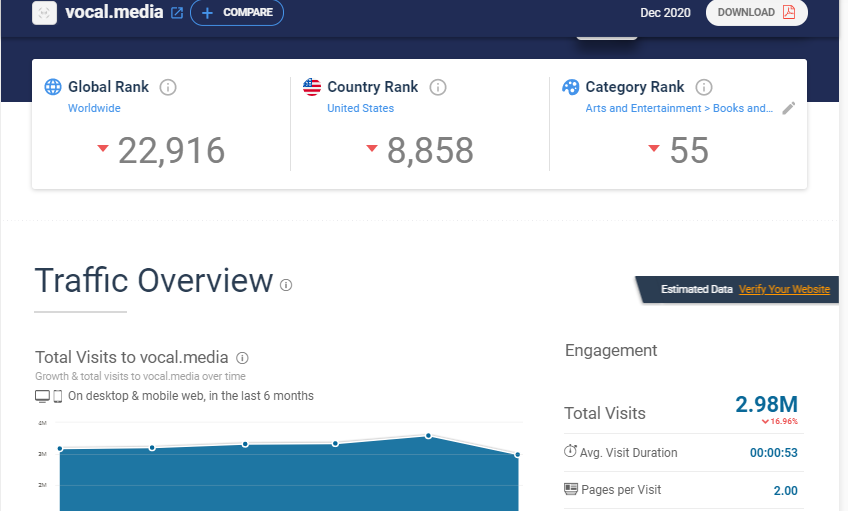Screen dimensions: 848x511
Task: Select the last data point on chart
Action: 517,455
